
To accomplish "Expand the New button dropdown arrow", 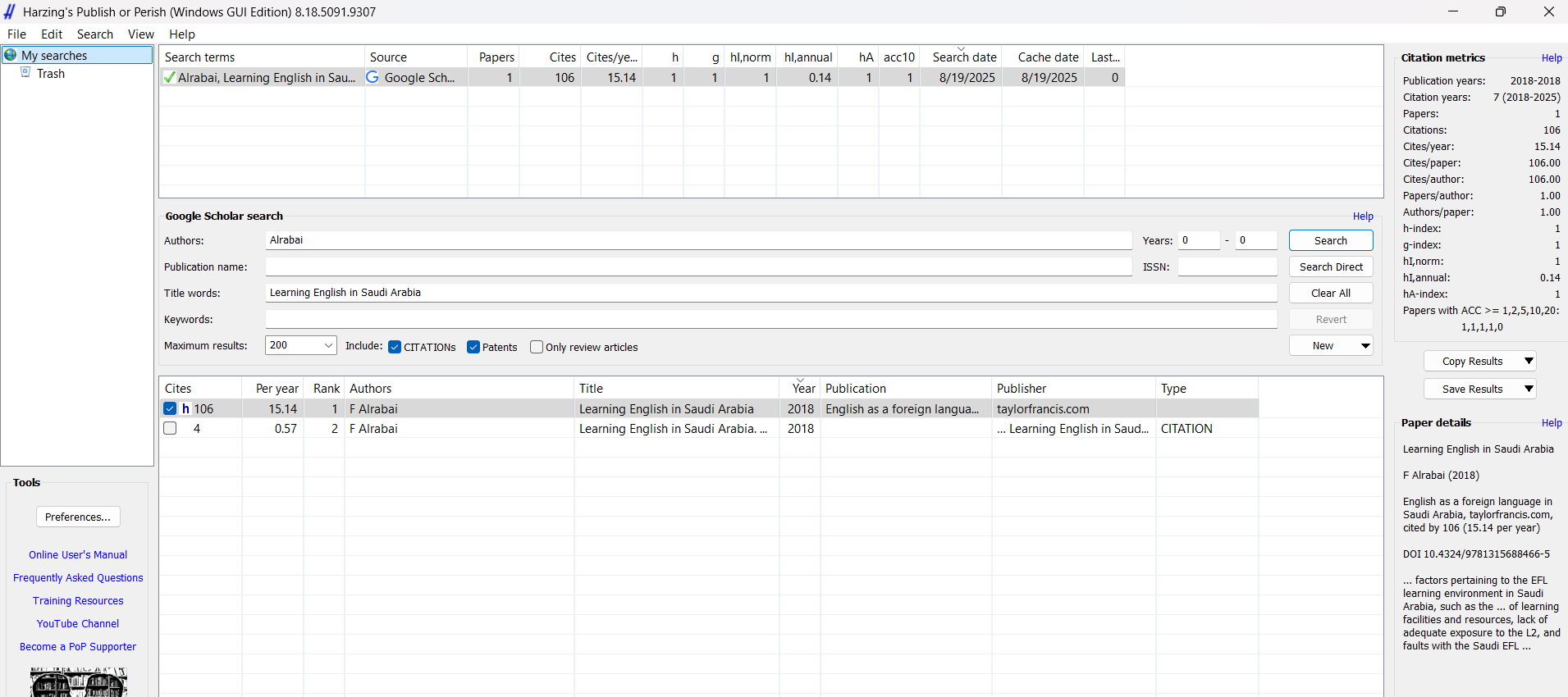I will pyautogui.click(x=1365, y=346).
